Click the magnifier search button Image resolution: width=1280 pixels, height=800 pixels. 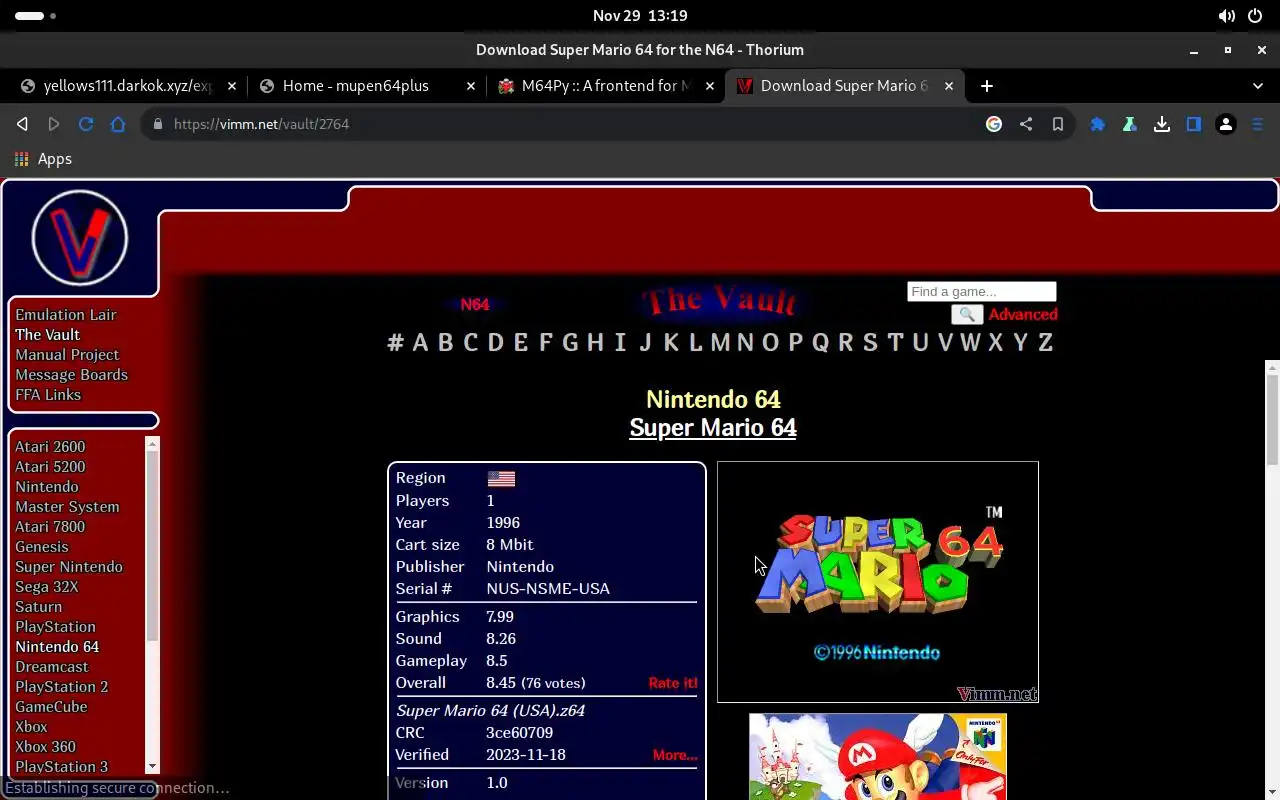tap(967, 314)
